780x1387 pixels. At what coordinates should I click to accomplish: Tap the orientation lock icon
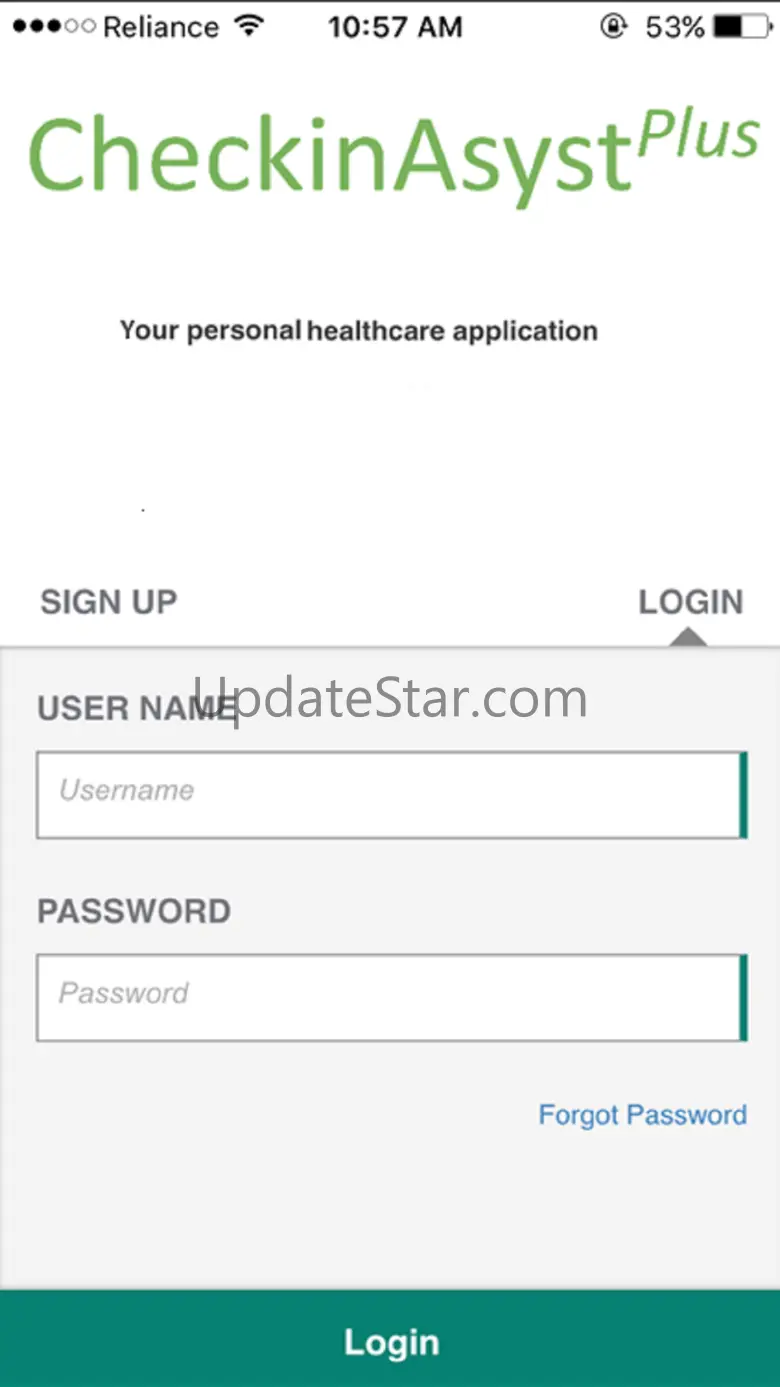[614, 26]
